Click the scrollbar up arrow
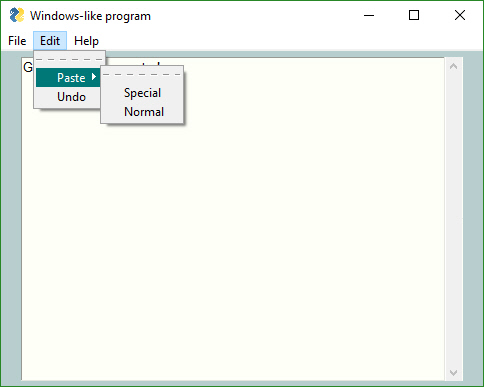 (453, 66)
